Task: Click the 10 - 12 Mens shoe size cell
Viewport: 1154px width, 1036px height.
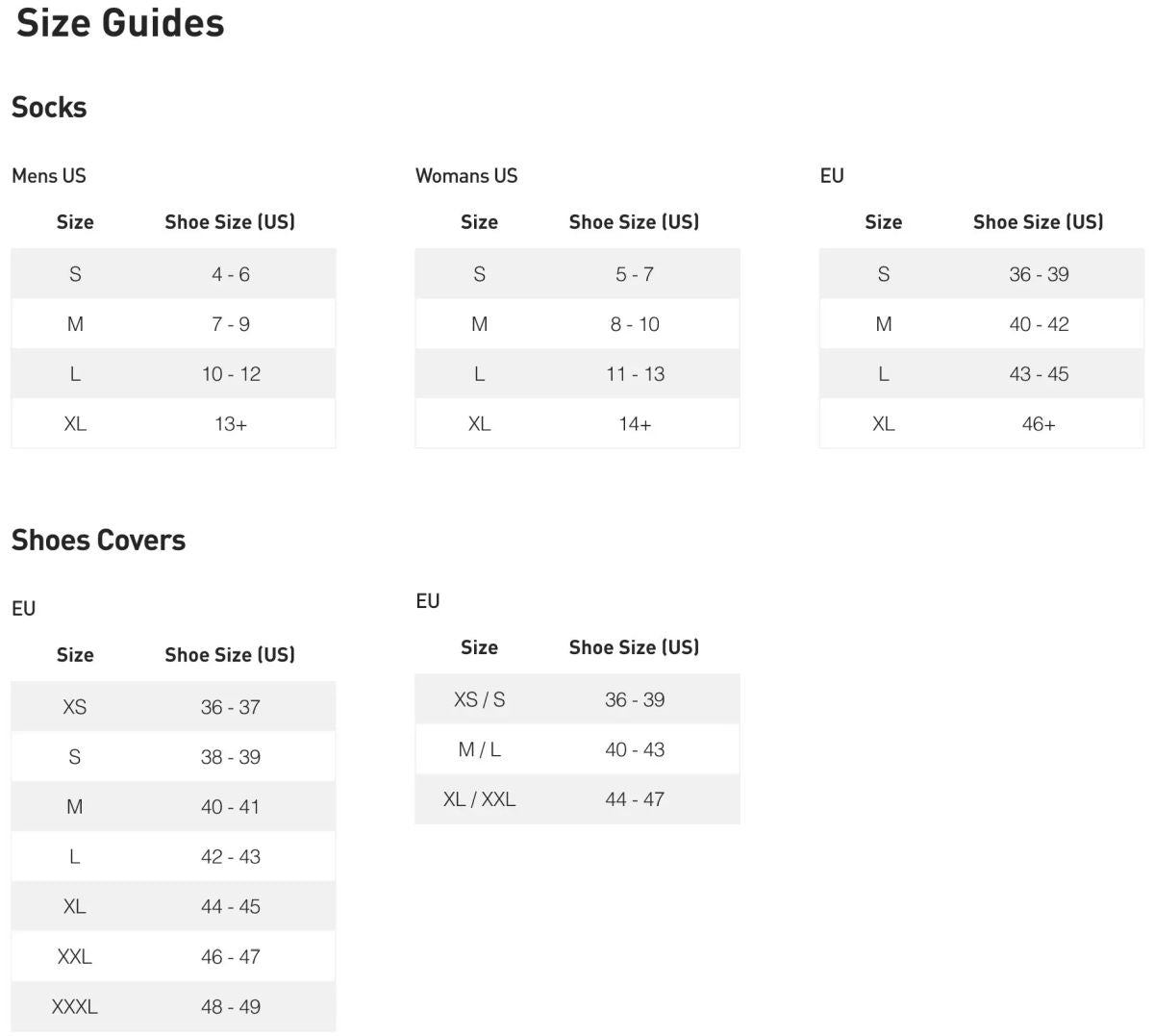Action: coord(231,374)
